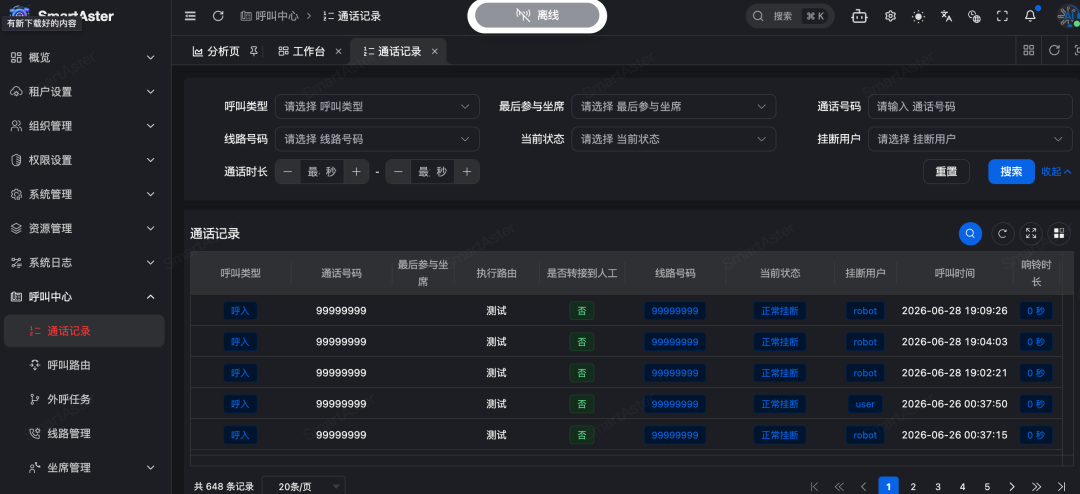The height and width of the screenshot is (494, 1080).
Task: Click the 通话号码 input field
Action: pos(970,107)
